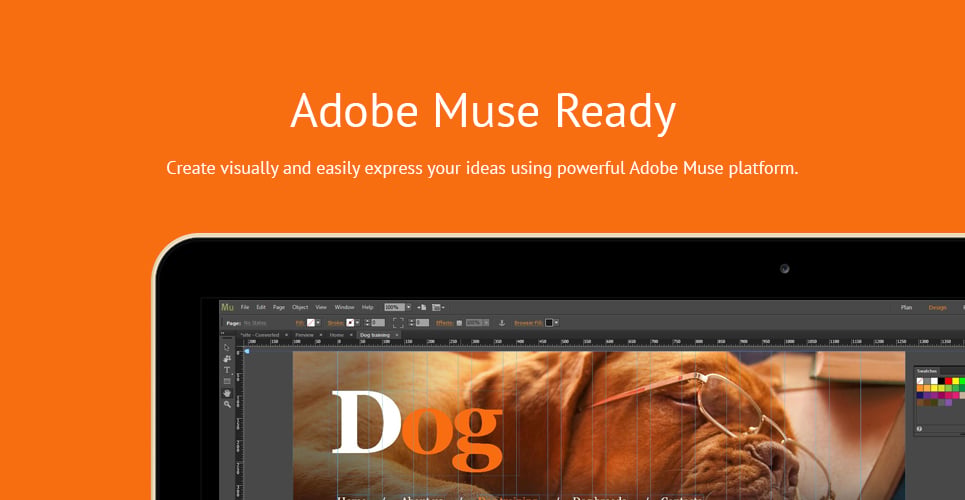Click the page navigation icon beside zoom

422,307
